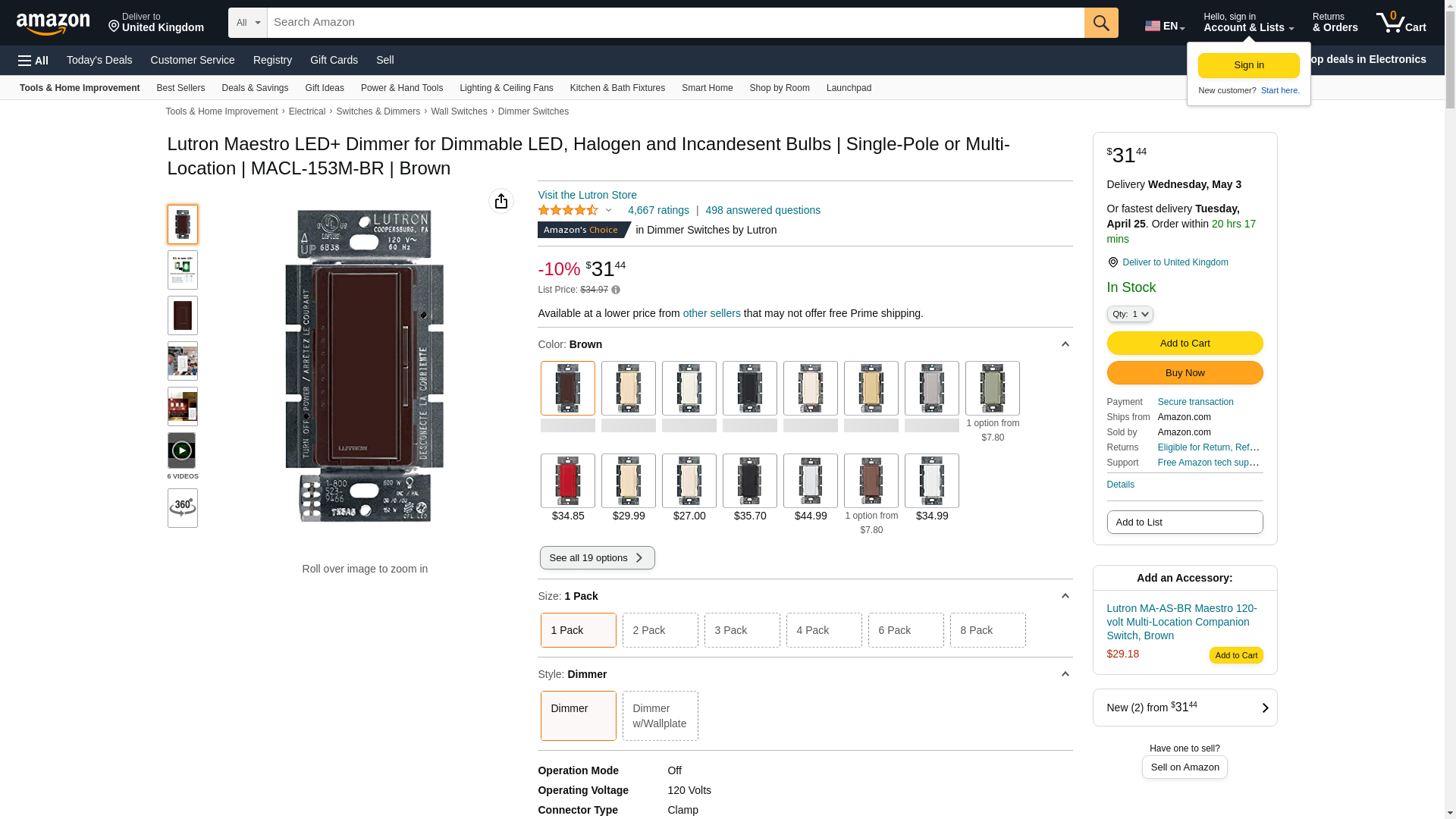Open Smart Home in the subnav
The height and width of the screenshot is (819, 1456).
click(x=707, y=88)
